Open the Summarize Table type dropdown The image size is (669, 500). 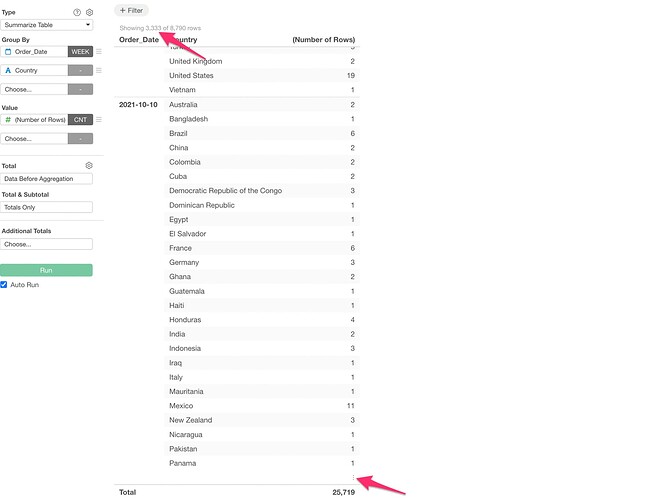[x=46, y=24]
